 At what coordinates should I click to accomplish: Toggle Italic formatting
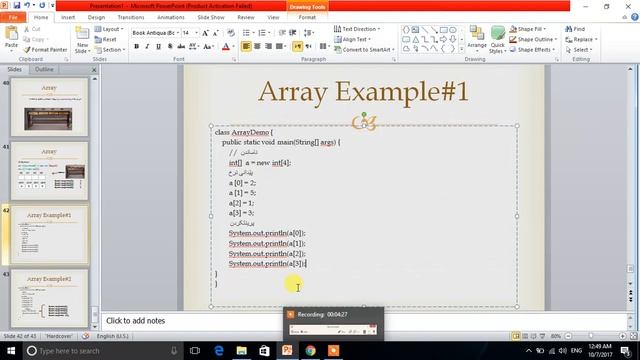(x=147, y=47)
